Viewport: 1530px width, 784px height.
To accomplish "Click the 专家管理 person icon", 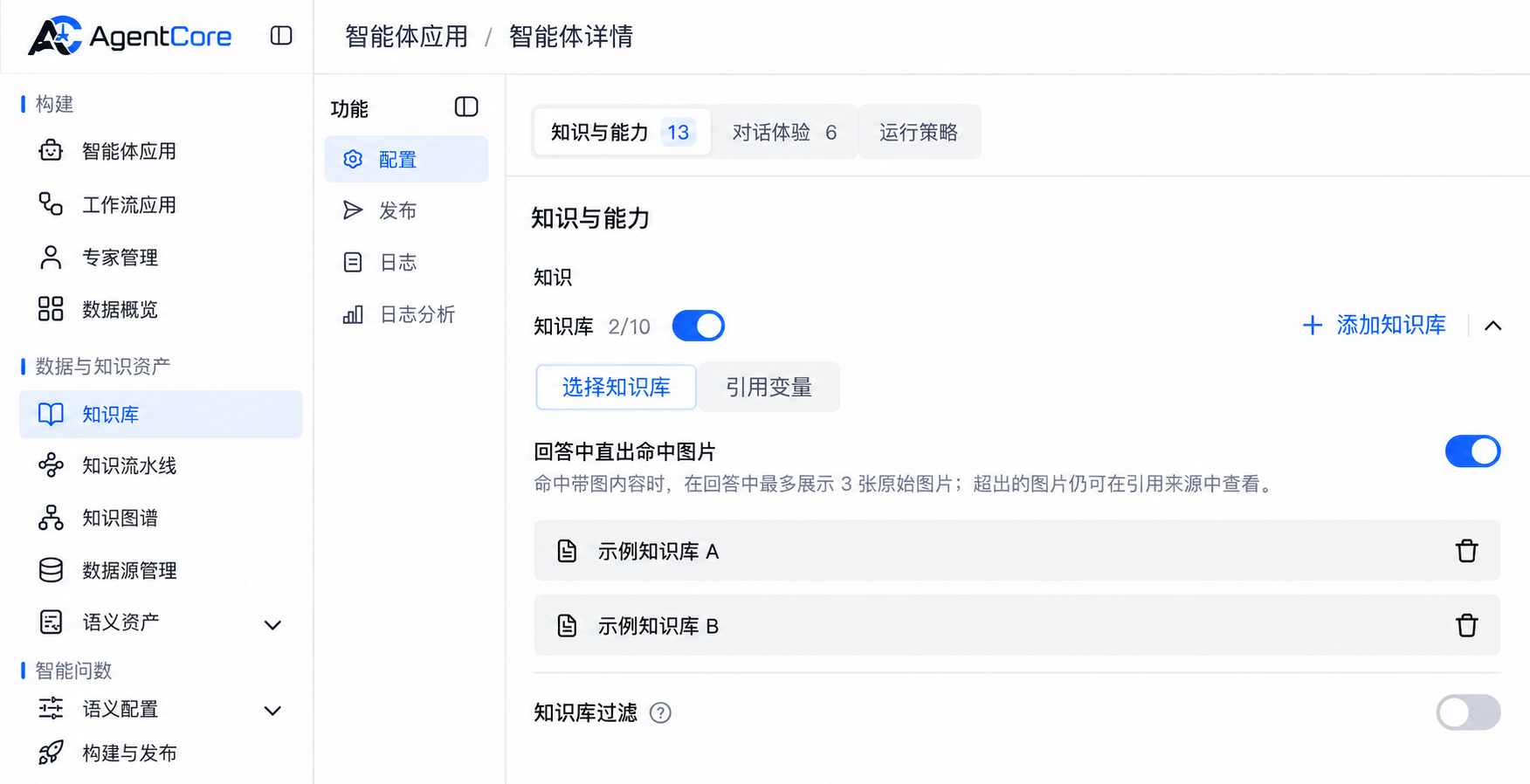I will (51, 258).
